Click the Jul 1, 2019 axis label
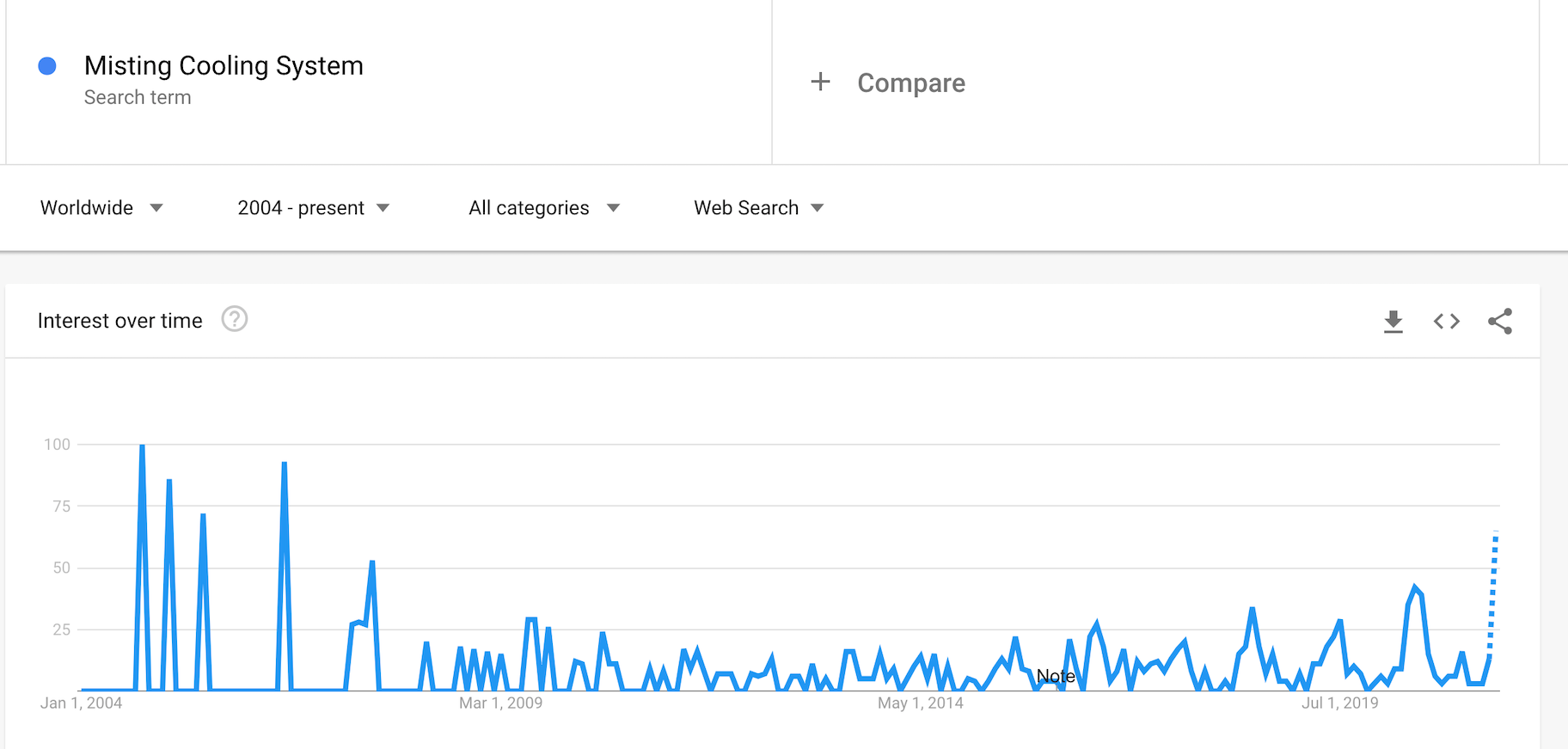Screen dimensions: 1568x749 (1339, 703)
